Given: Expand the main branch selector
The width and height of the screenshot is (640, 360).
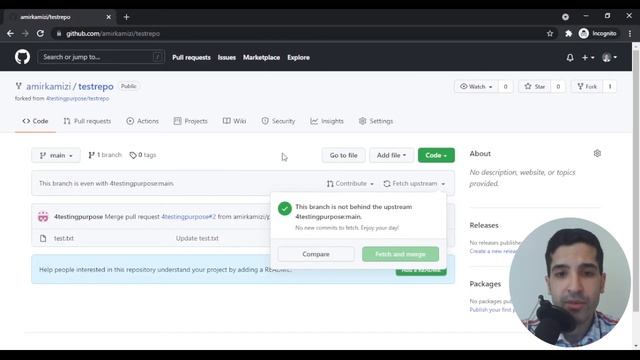Looking at the screenshot, I should [56, 156].
